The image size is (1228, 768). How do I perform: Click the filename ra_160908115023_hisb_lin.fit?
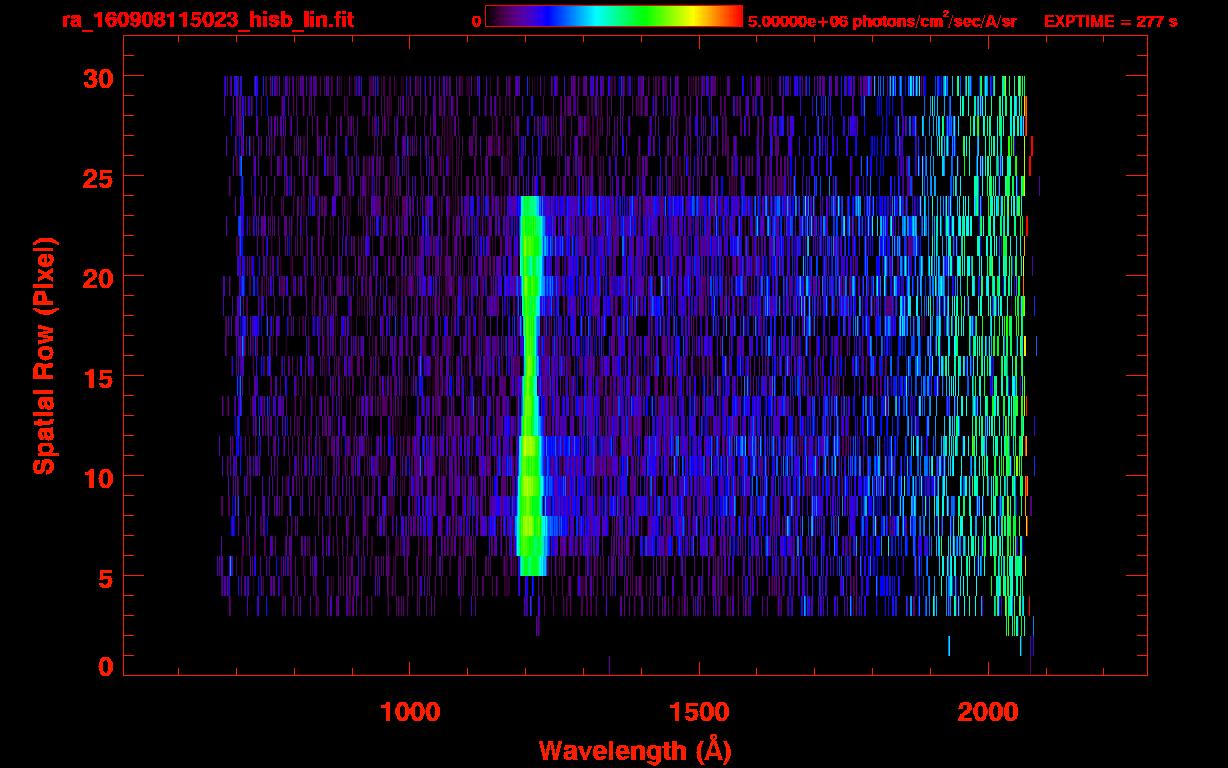click(207, 20)
